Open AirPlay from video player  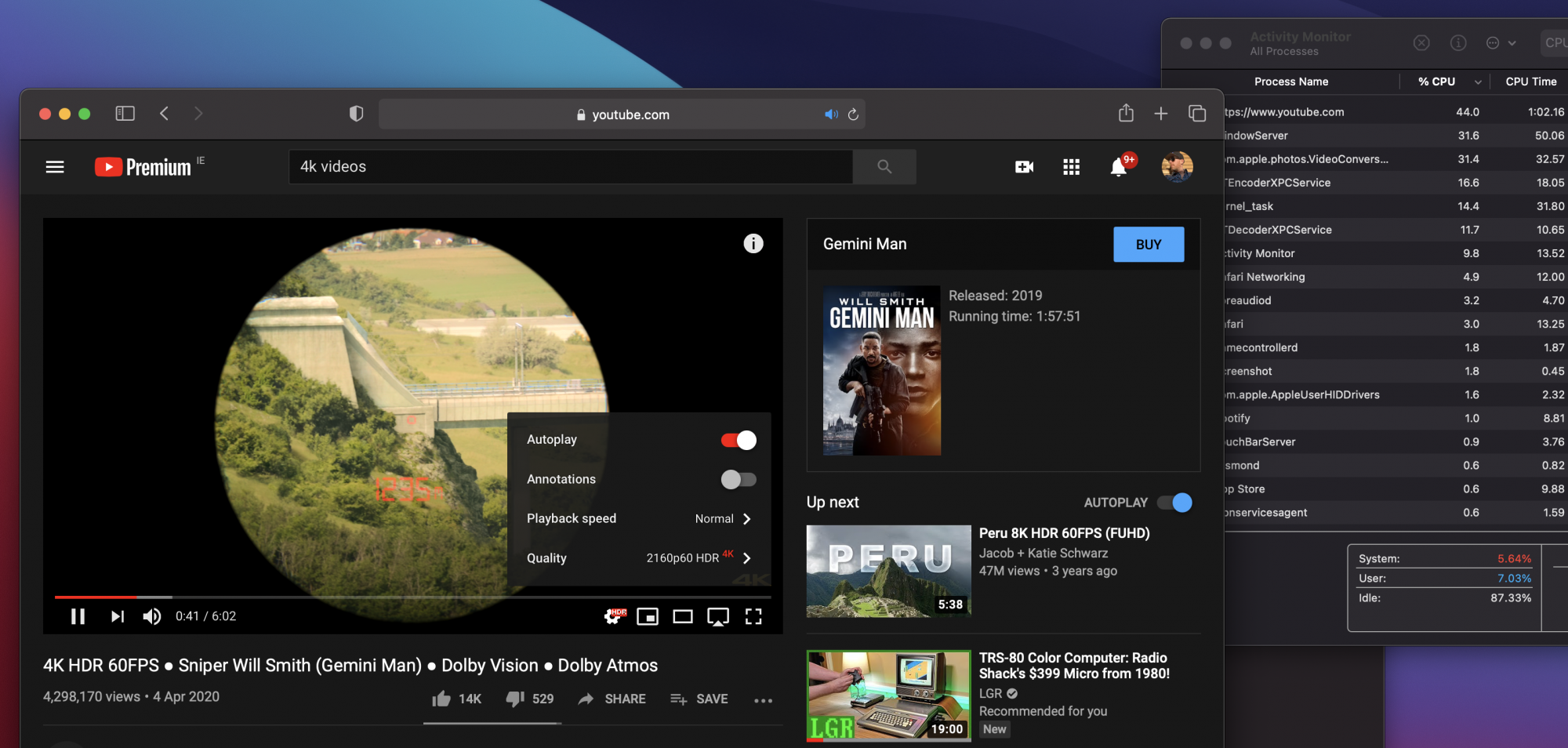point(718,617)
